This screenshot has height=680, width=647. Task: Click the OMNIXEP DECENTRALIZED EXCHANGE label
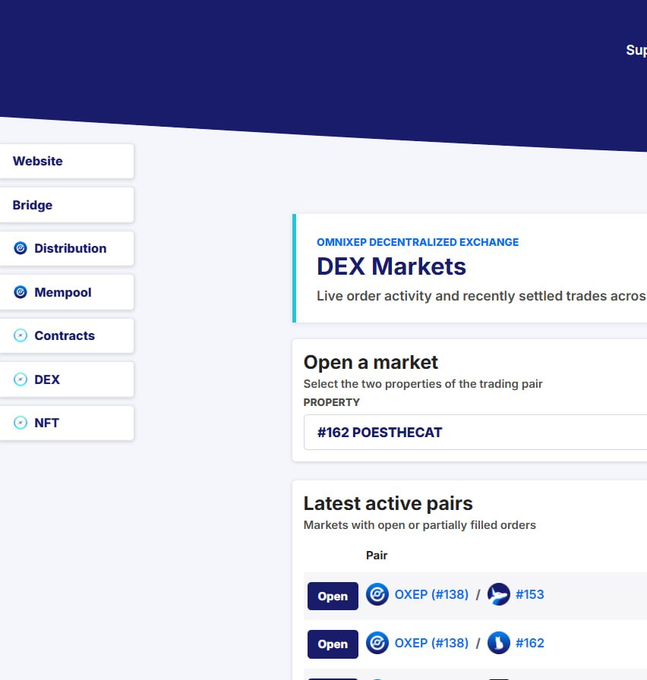[418, 242]
